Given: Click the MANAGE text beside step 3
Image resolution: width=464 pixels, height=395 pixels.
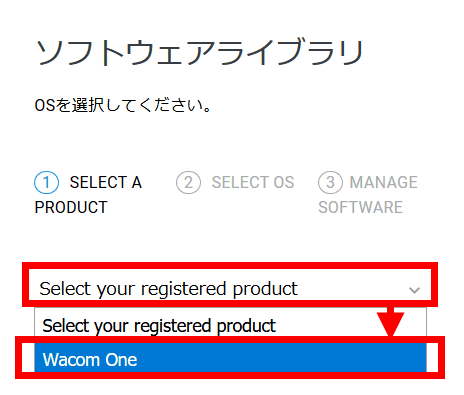Looking at the screenshot, I should [384, 182].
